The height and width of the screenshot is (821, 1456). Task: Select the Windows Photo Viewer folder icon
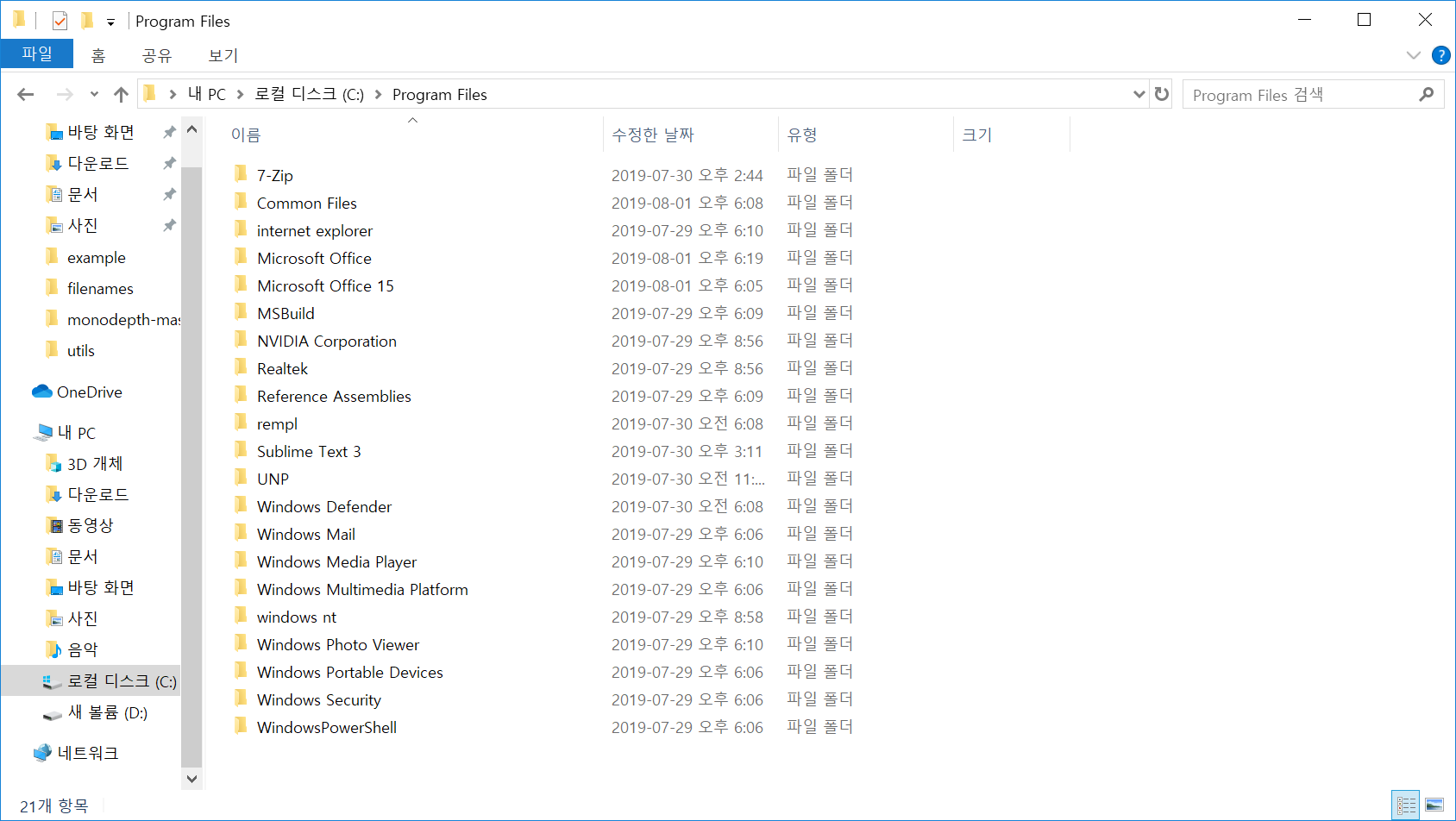(241, 643)
